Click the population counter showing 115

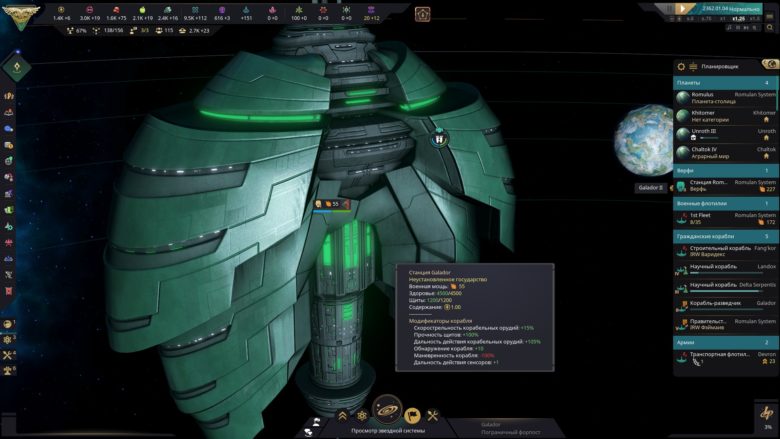[164, 31]
